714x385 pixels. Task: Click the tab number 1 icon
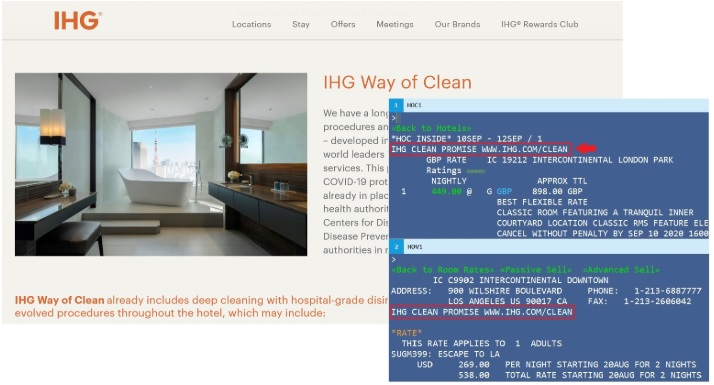(x=396, y=105)
